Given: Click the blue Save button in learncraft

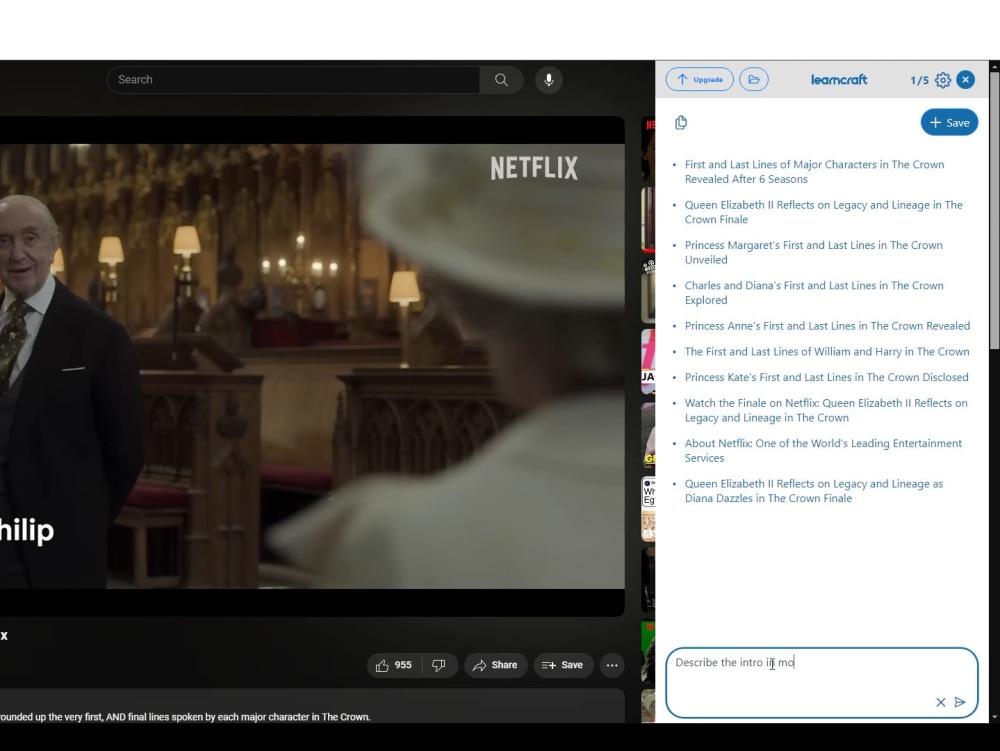Looking at the screenshot, I should point(949,122).
